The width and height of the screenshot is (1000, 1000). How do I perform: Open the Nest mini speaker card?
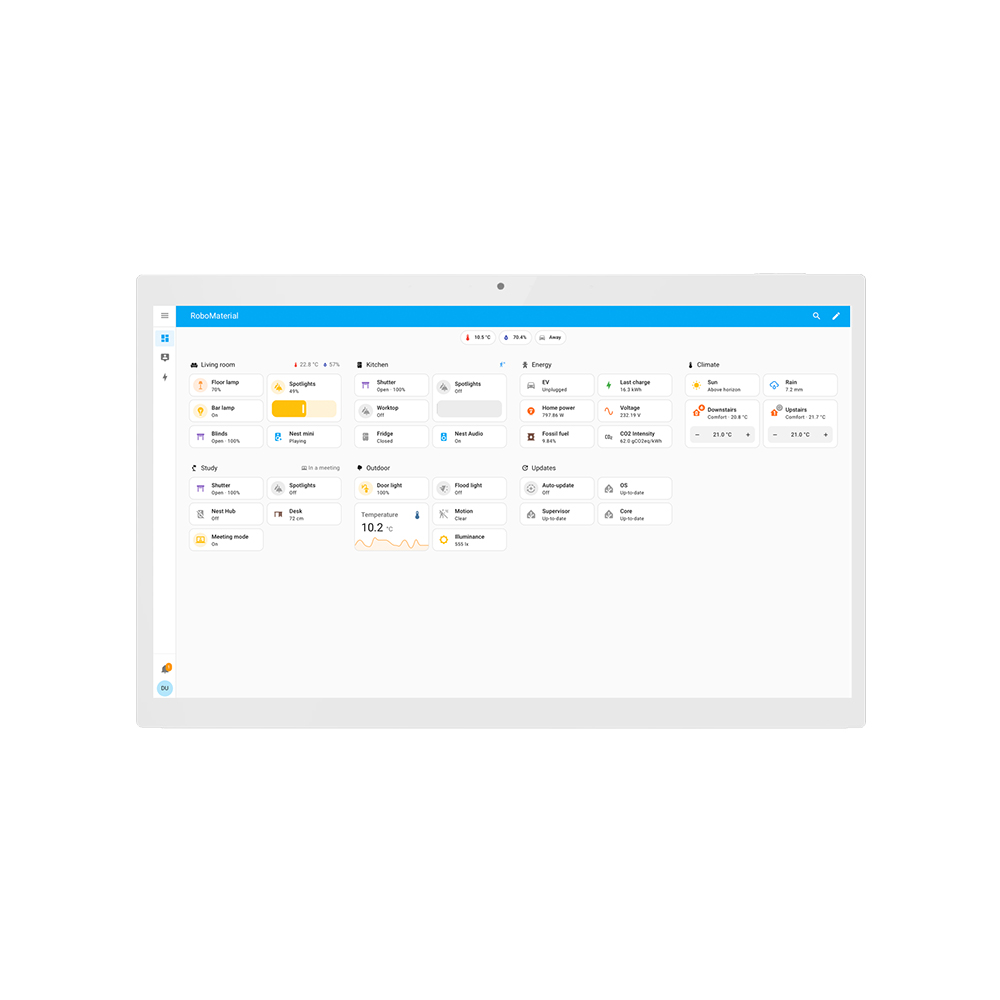coord(304,437)
